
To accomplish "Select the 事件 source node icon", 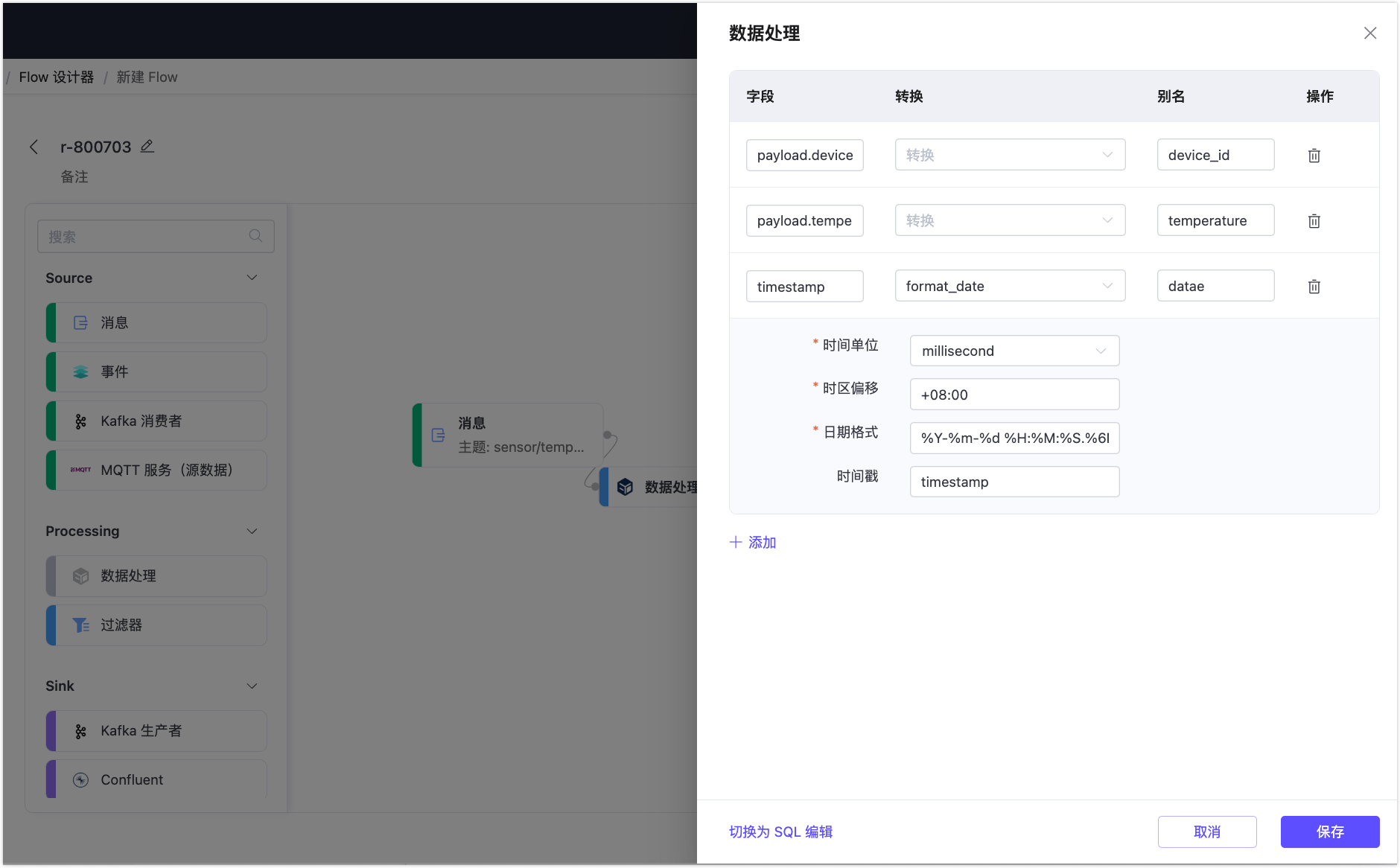I will pyautogui.click(x=81, y=371).
